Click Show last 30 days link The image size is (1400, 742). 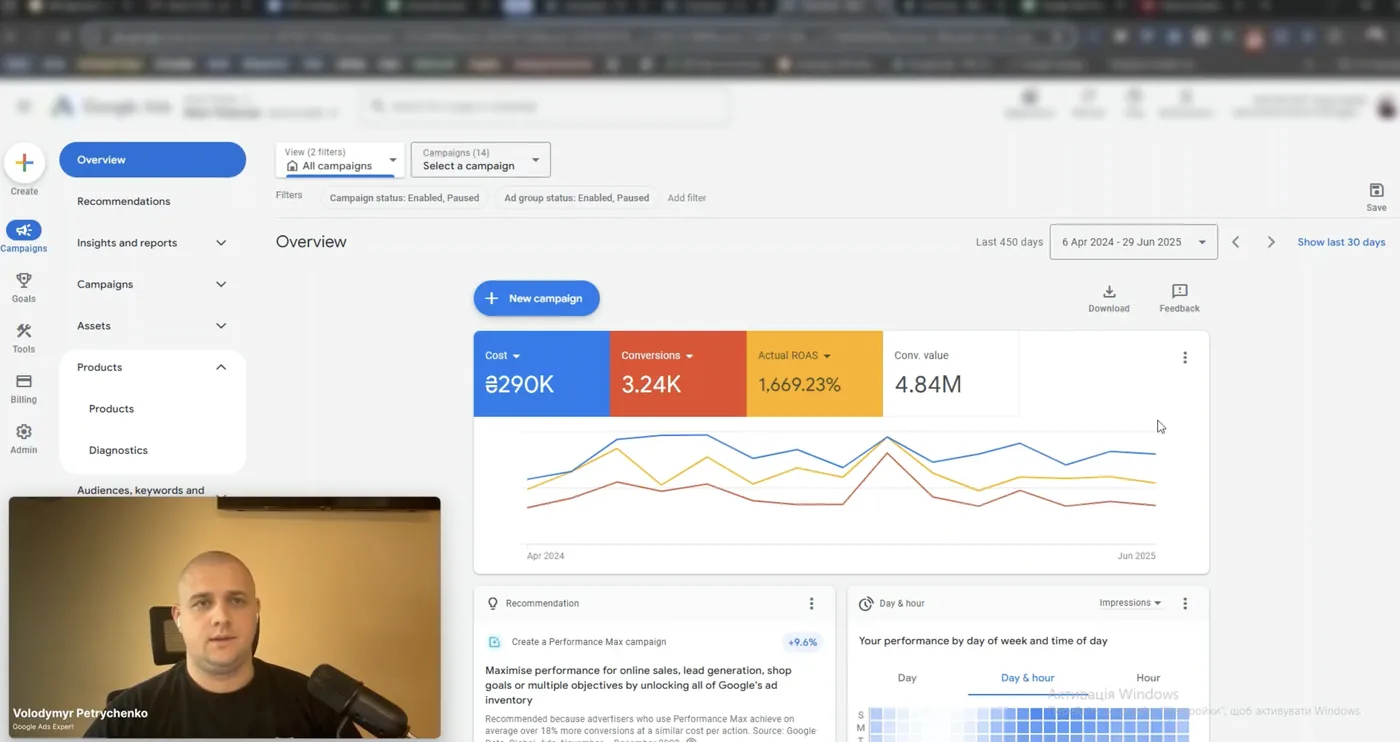(1341, 242)
